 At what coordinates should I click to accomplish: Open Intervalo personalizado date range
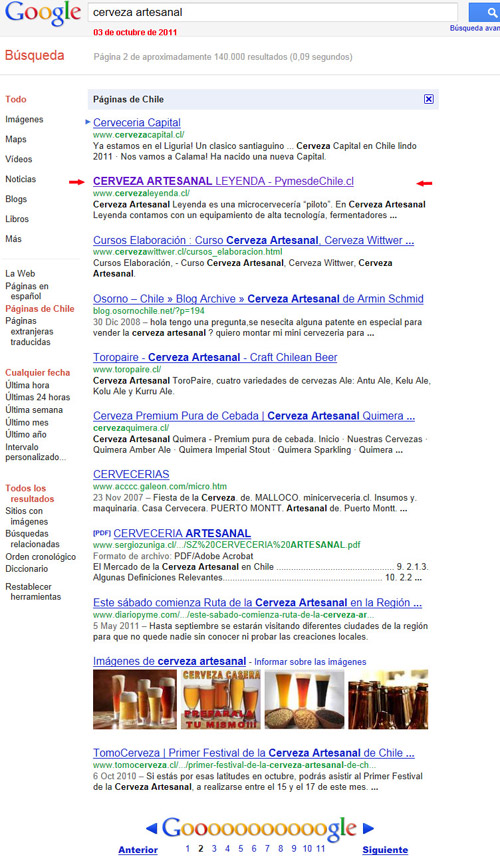coord(36,452)
